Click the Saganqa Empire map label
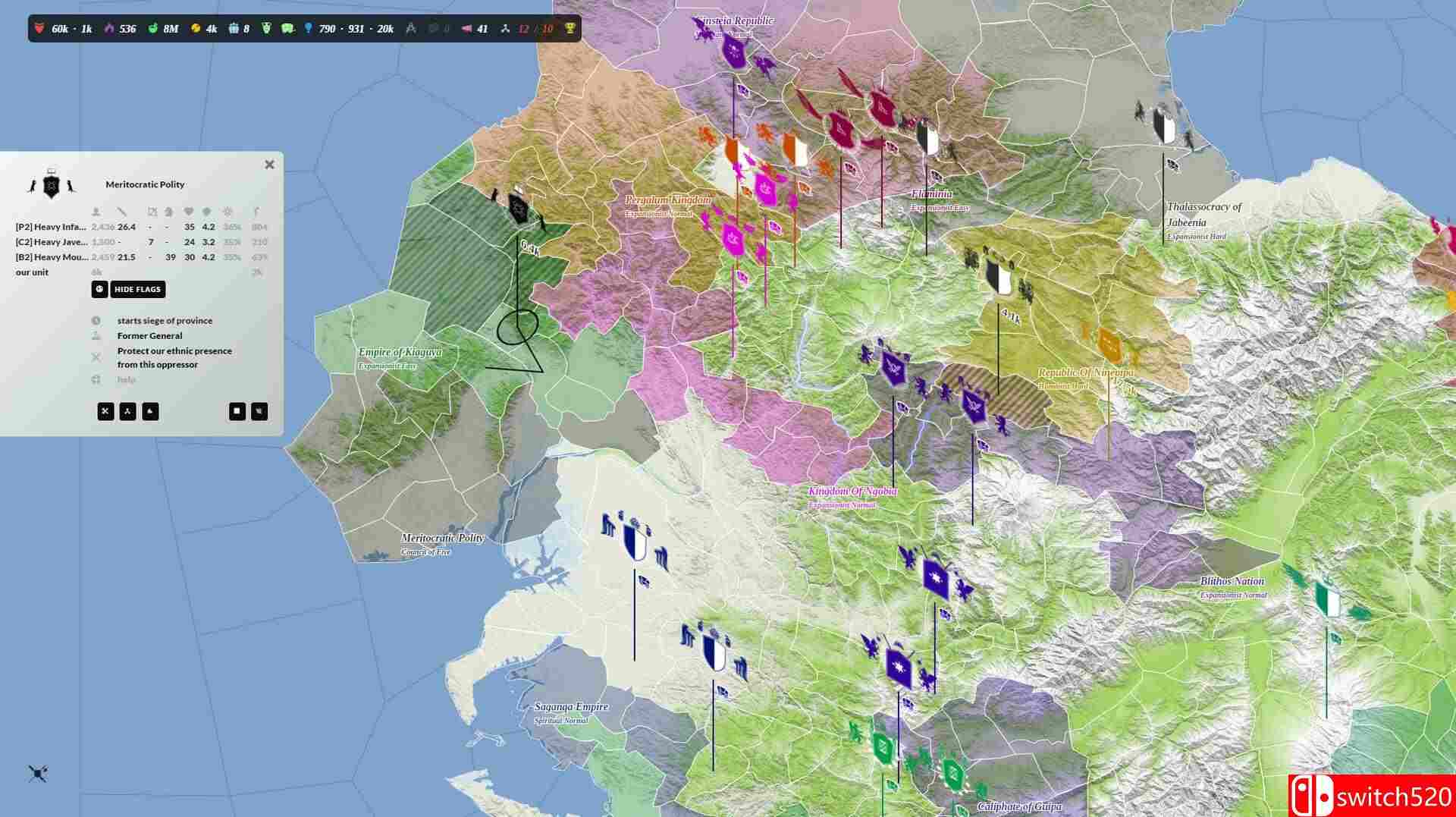The width and height of the screenshot is (1456, 817). [x=571, y=707]
